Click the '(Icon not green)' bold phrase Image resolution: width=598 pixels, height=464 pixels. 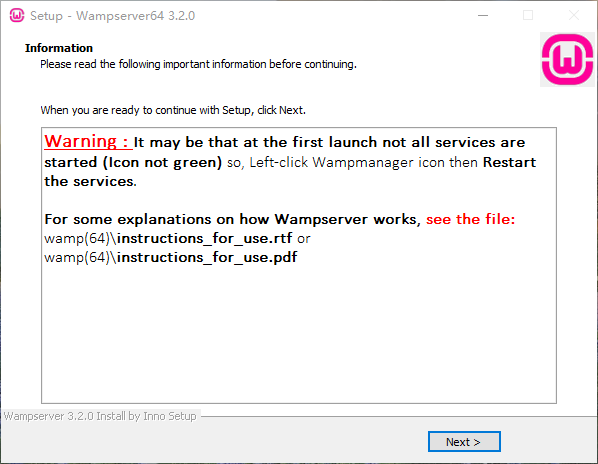point(162,162)
